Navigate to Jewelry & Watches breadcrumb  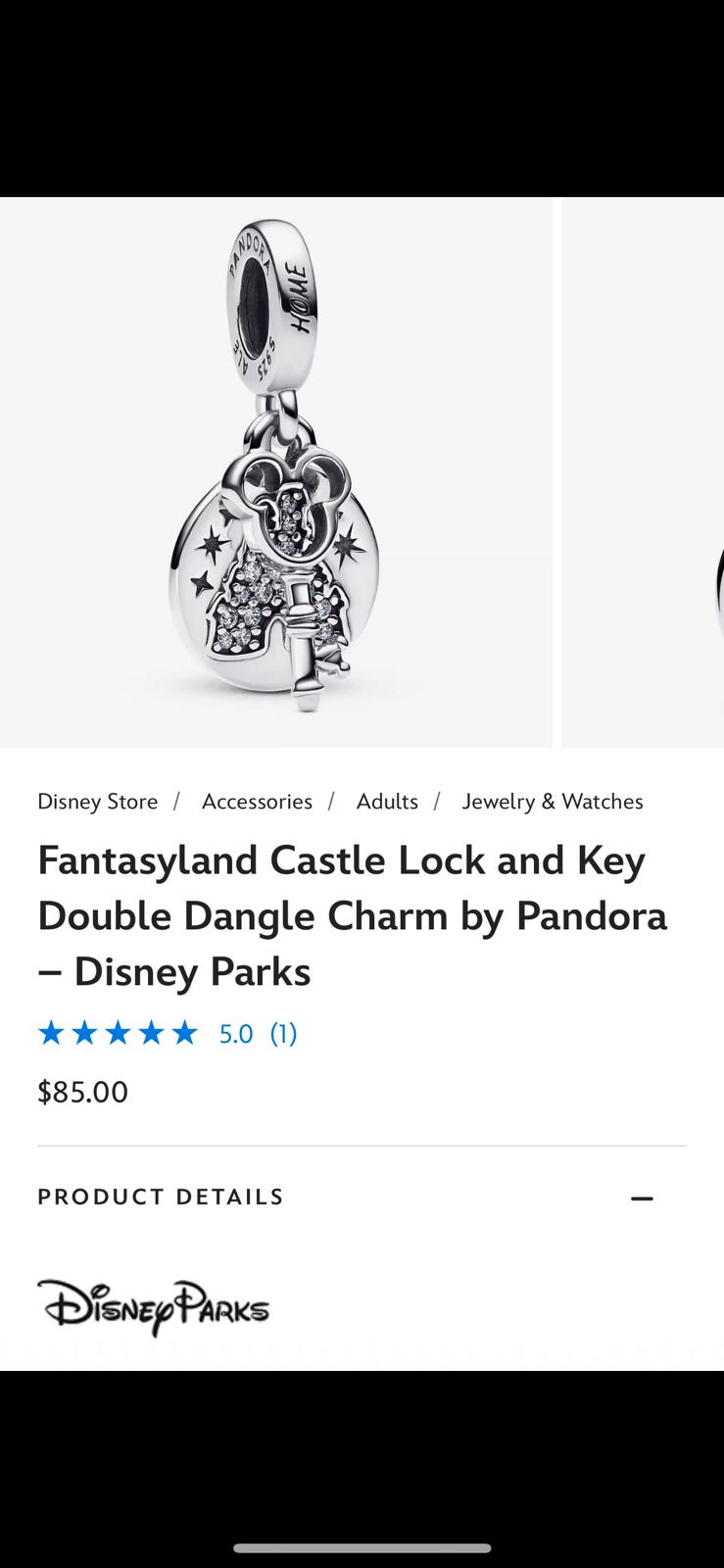click(x=553, y=802)
